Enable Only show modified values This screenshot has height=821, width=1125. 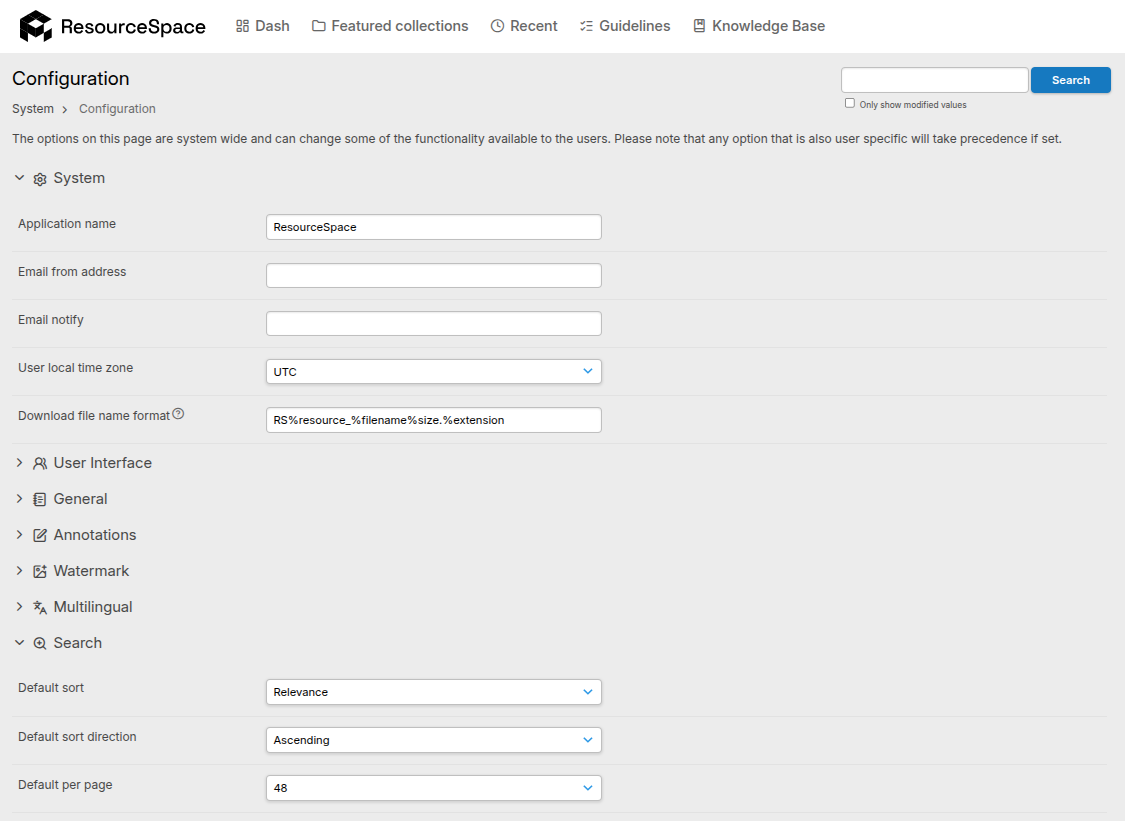[849, 103]
